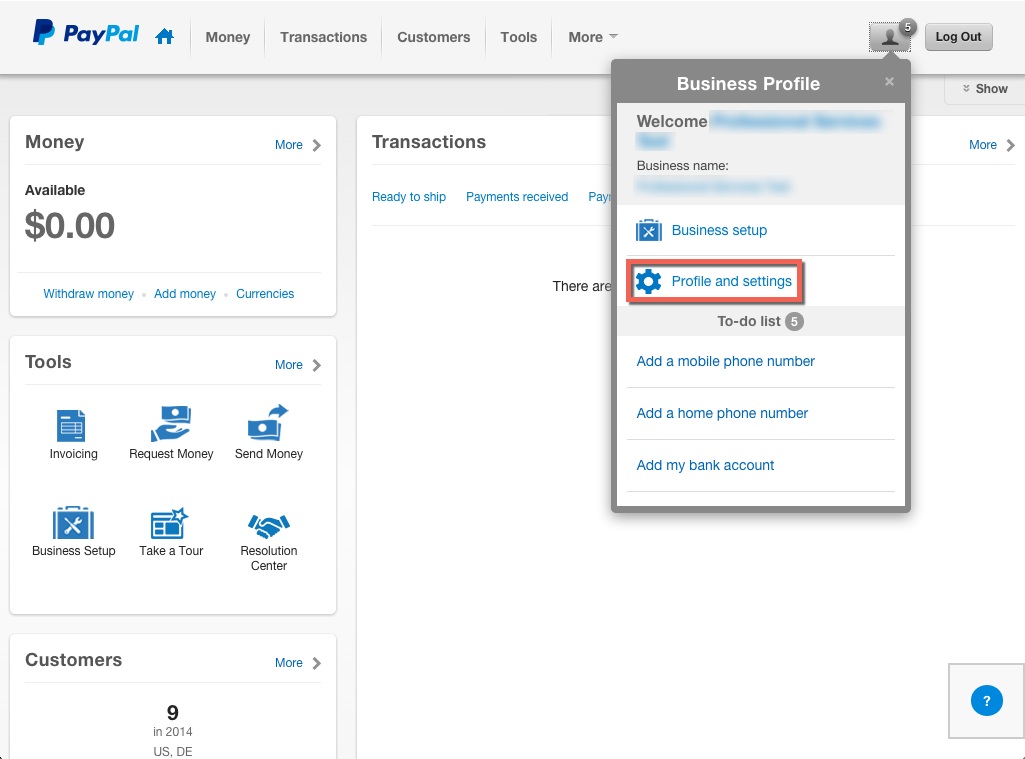
Task: Open More in the Money panel
Action: (x=289, y=145)
